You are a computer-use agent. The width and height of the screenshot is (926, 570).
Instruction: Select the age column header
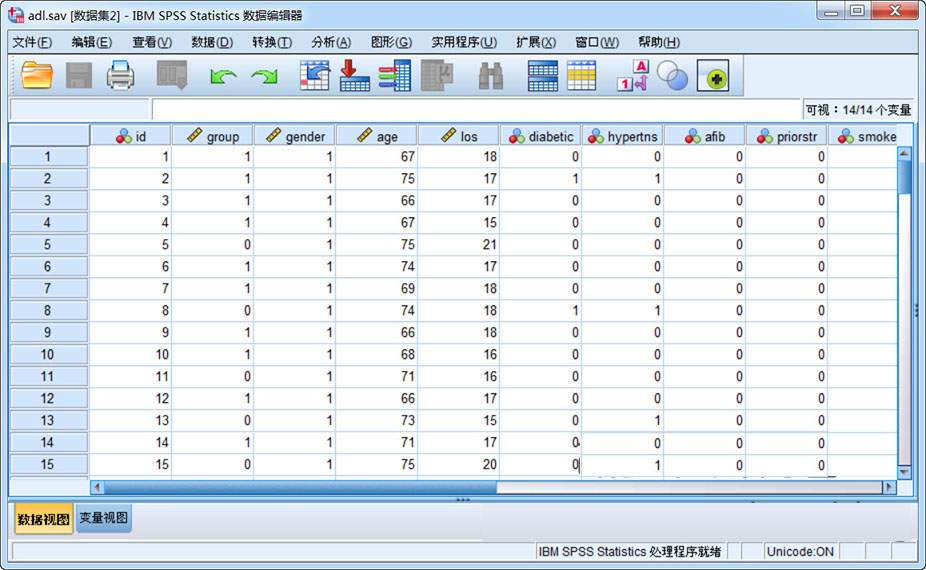coord(377,136)
